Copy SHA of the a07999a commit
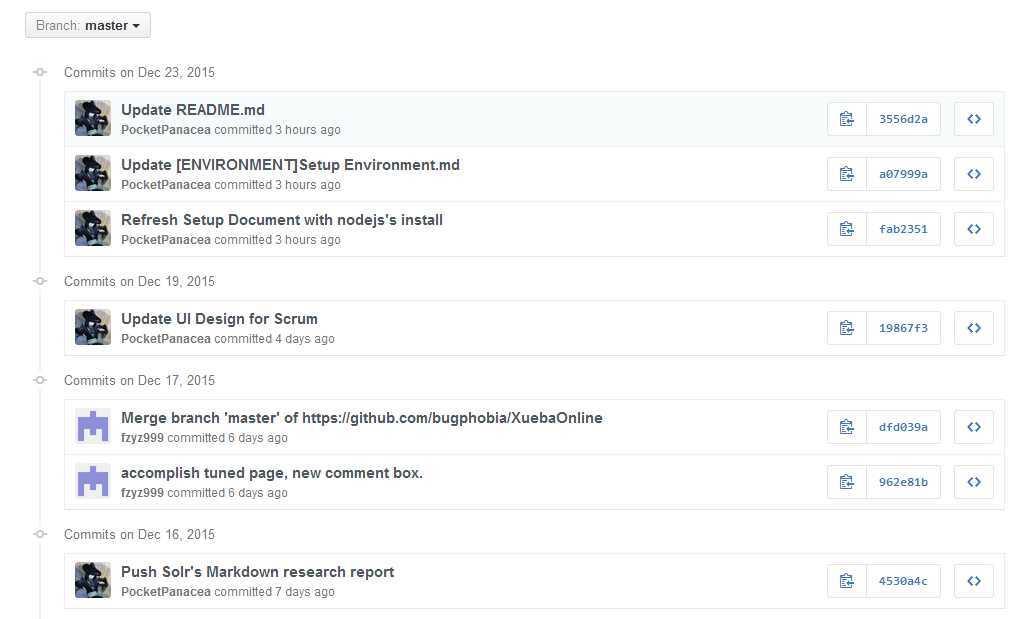Image resolution: width=1035 pixels, height=619 pixels. tap(847, 174)
